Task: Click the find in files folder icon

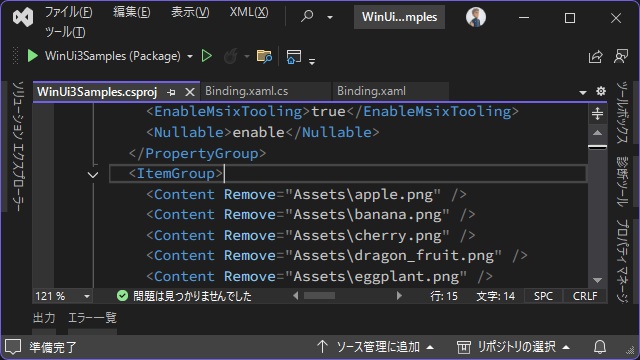Action: tap(264, 56)
